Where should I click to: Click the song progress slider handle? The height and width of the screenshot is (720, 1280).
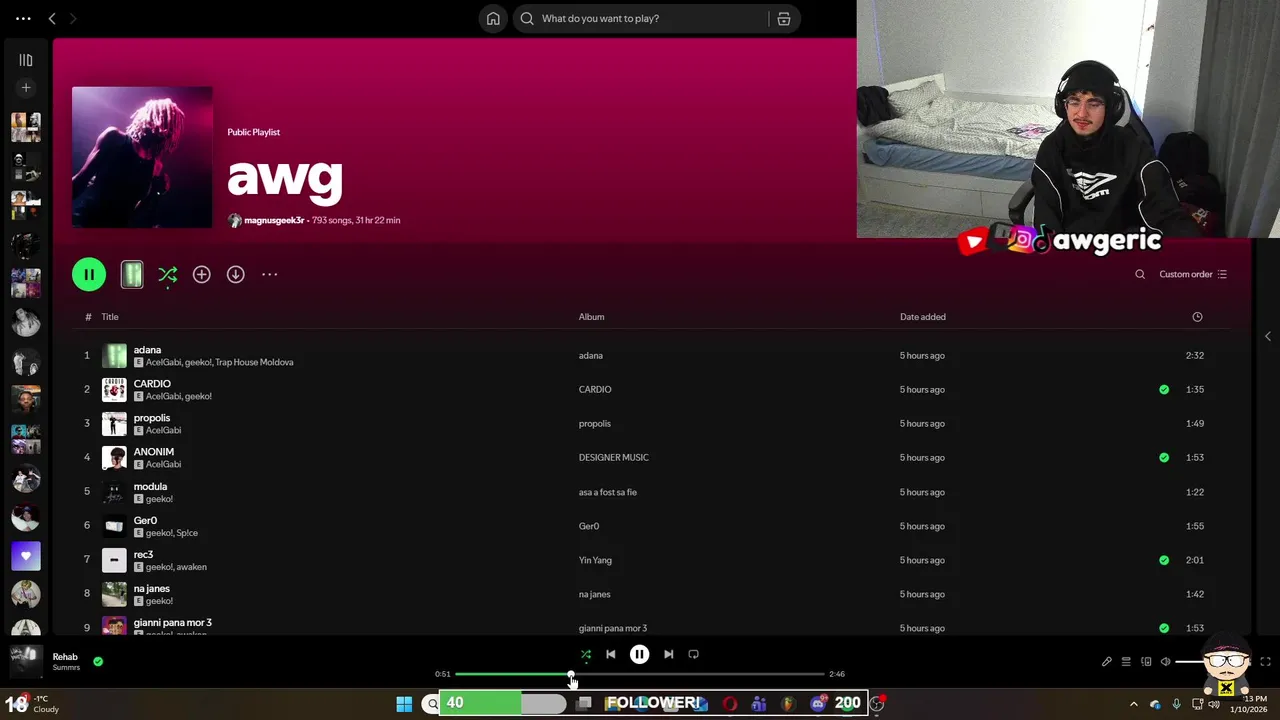pyautogui.click(x=571, y=674)
